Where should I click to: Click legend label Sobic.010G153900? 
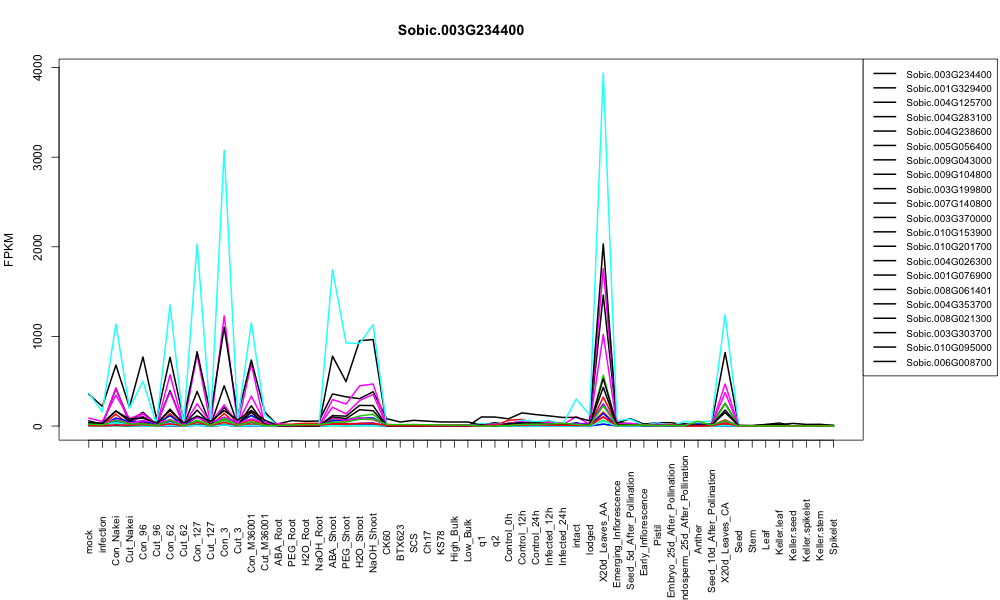pos(948,233)
